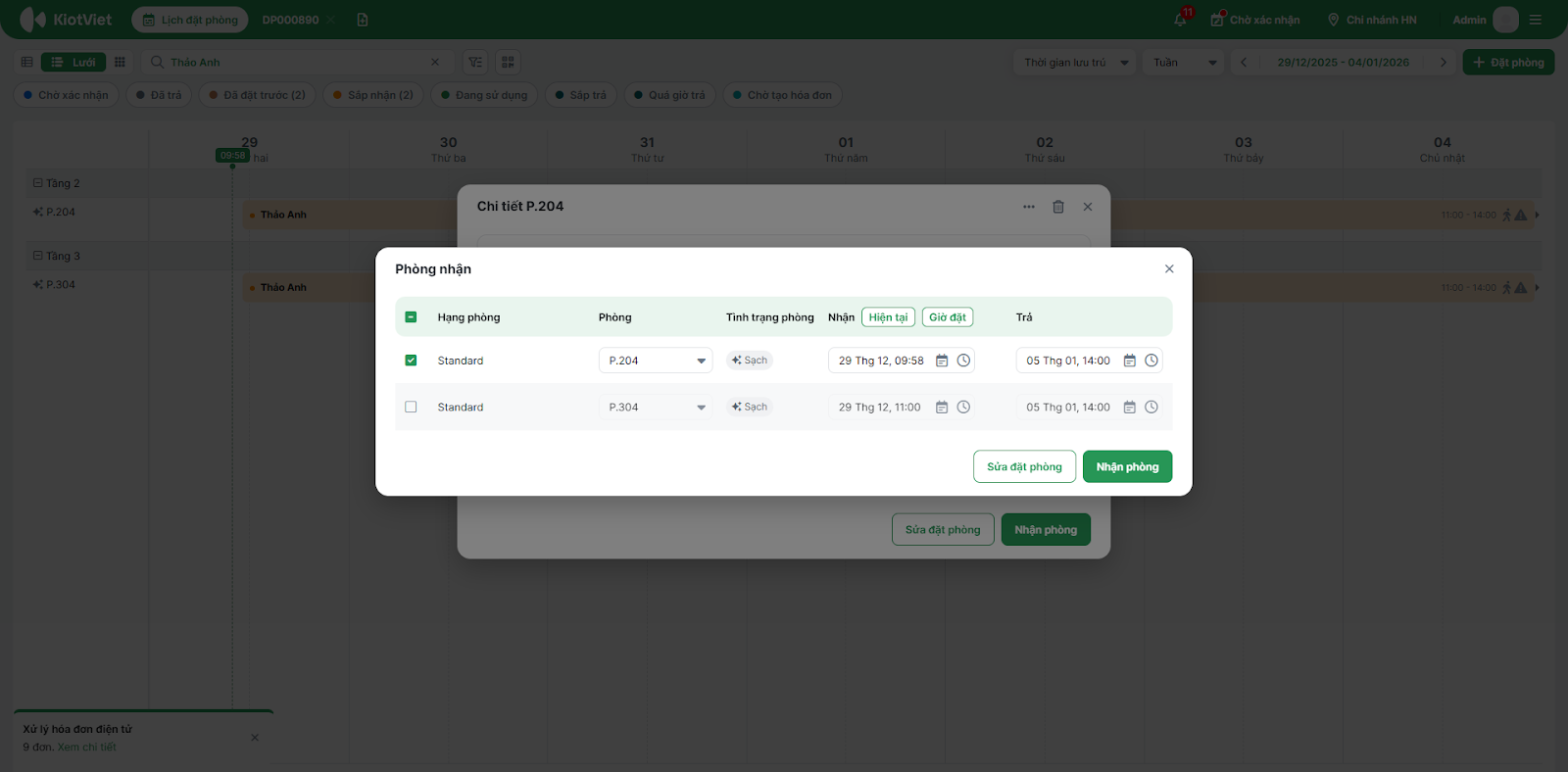Image resolution: width=1568 pixels, height=772 pixels.
Task: Toggle the Sắp nhận (2) filter
Action: (x=373, y=95)
